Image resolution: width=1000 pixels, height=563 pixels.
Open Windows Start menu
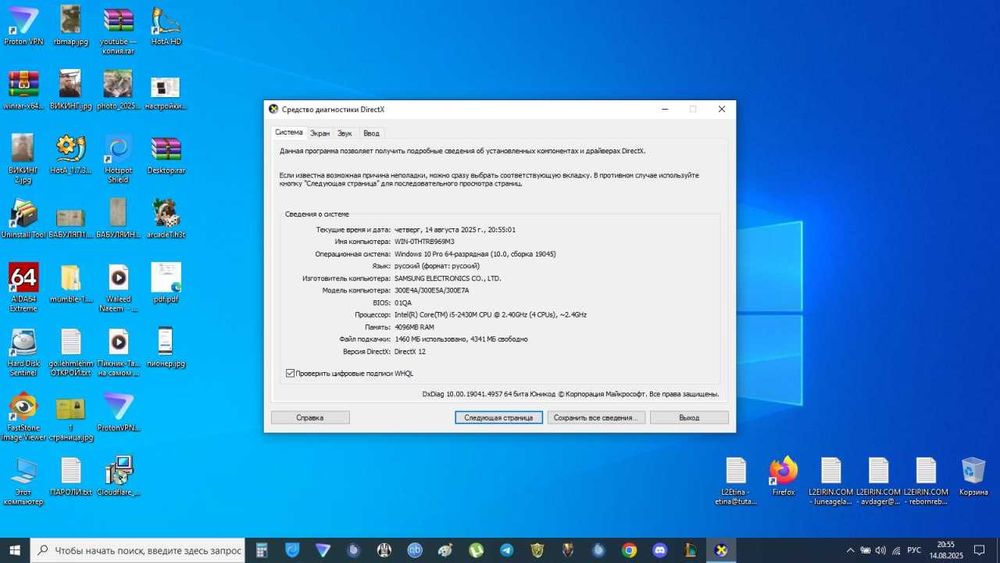coord(15,550)
